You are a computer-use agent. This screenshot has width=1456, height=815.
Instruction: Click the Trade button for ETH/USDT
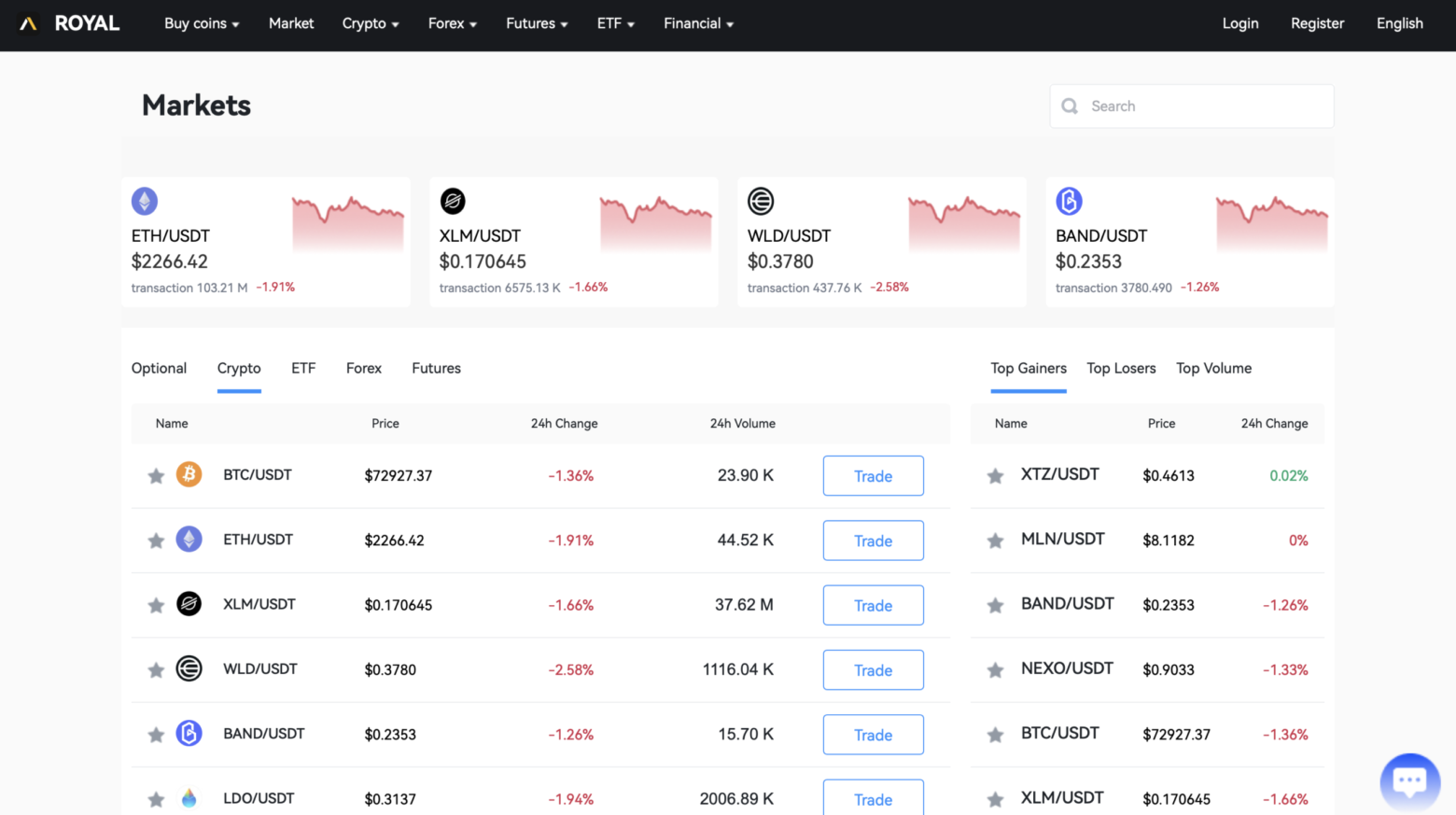[873, 541]
